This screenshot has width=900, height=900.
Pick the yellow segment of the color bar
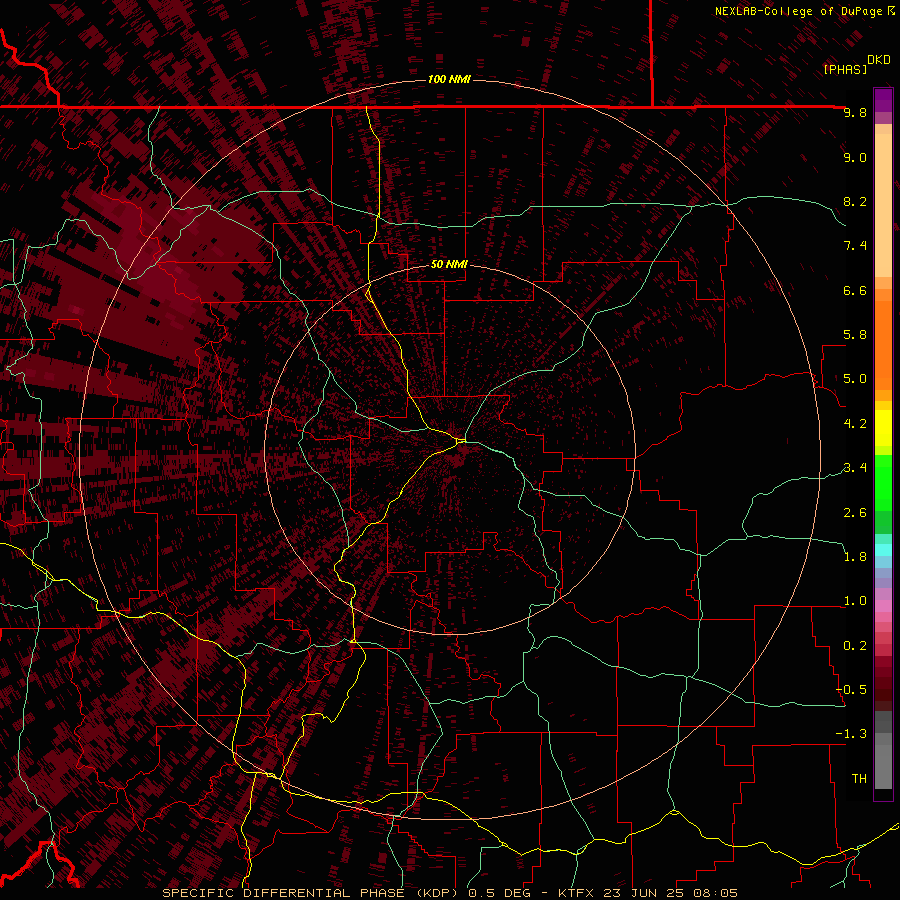(x=883, y=428)
